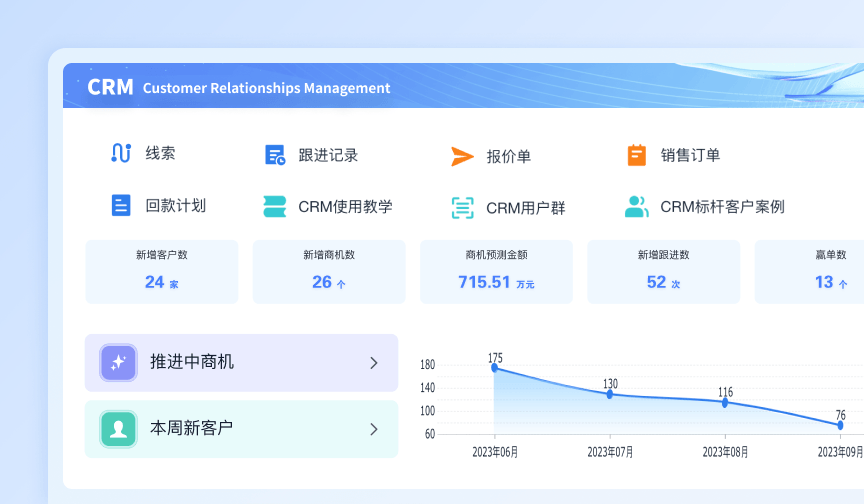Select the 新增跟进数 card showing 52
The width and height of the screenshot is (864, 504).
tap(664, 272)
